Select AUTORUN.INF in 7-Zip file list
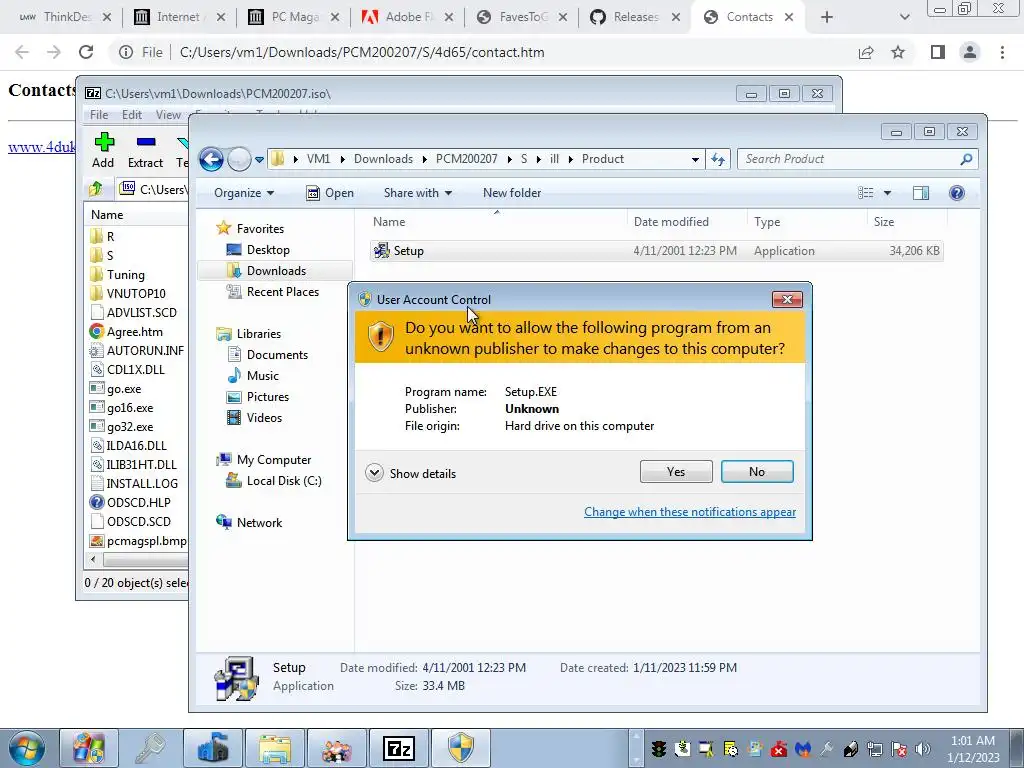The image size is (1024, 768). [x=136, y=351]
